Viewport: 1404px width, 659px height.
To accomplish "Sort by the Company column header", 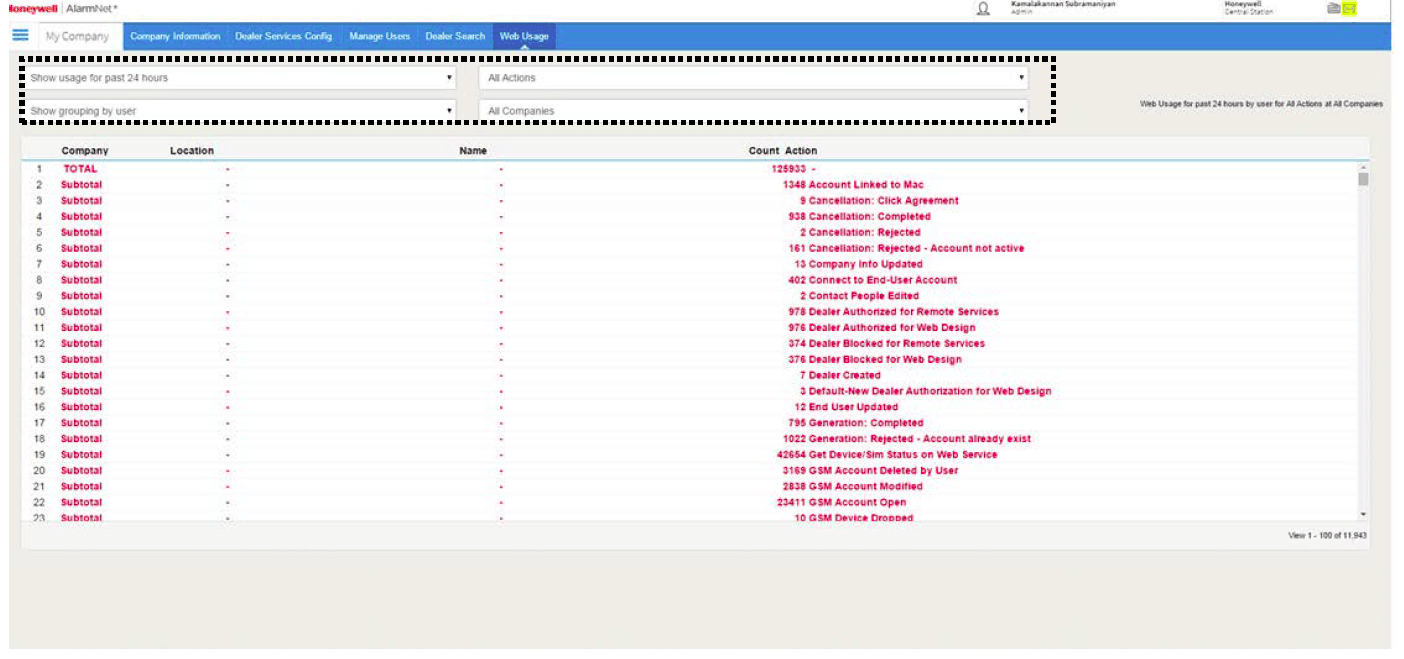I will pyautogui.click(x=85, y=151).
